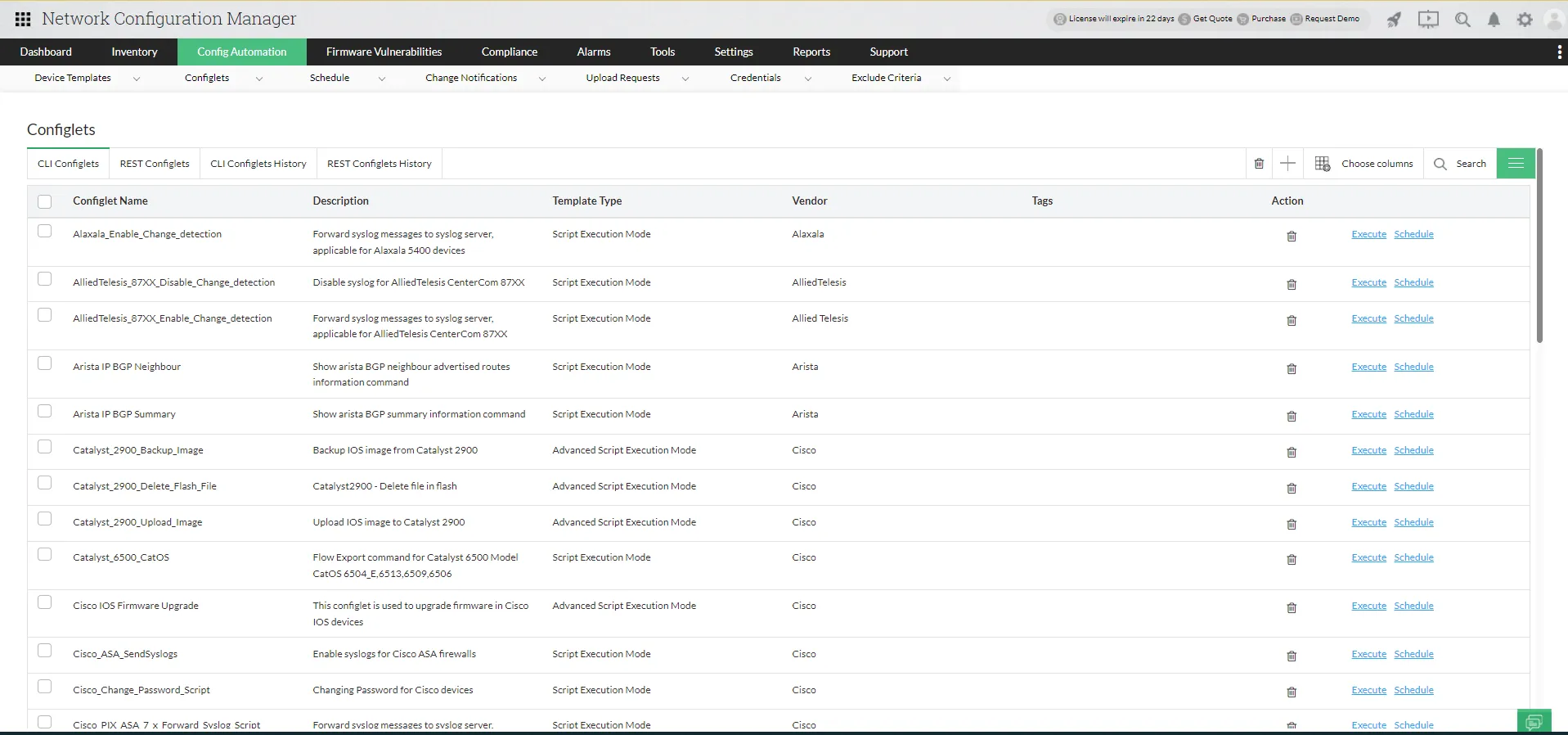Open the Compliance menu

coord(510,52)
